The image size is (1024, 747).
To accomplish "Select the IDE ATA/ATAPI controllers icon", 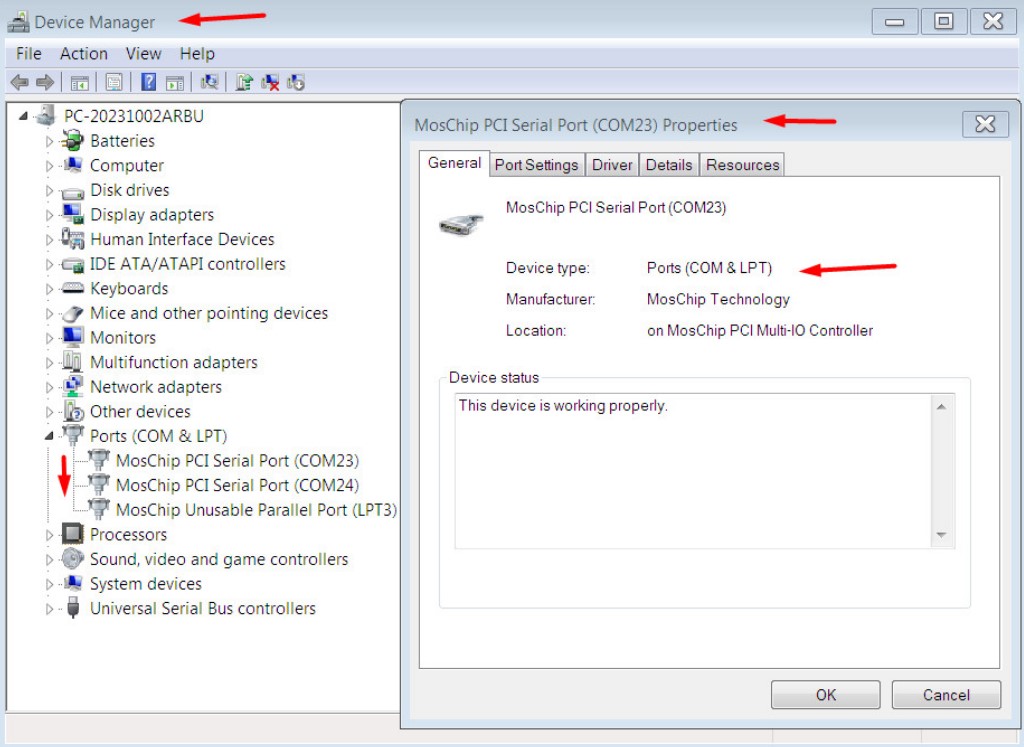I will click(72, 265).
